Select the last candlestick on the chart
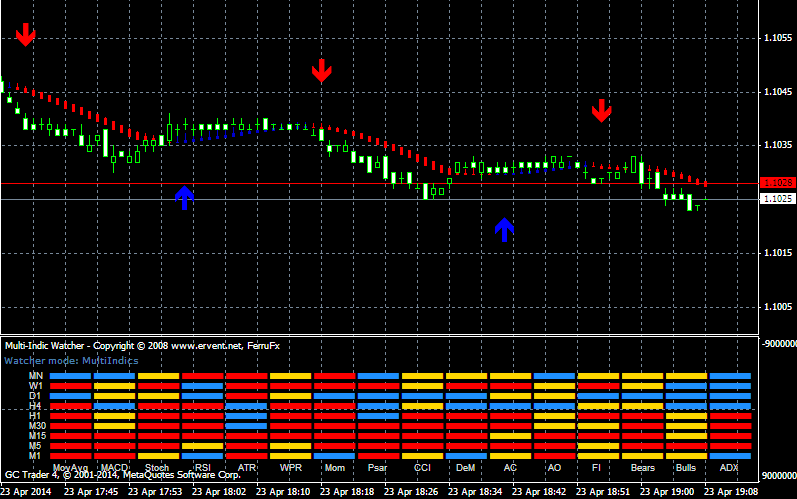This screenshot has height=499, width=797. [x=697, y=206]
